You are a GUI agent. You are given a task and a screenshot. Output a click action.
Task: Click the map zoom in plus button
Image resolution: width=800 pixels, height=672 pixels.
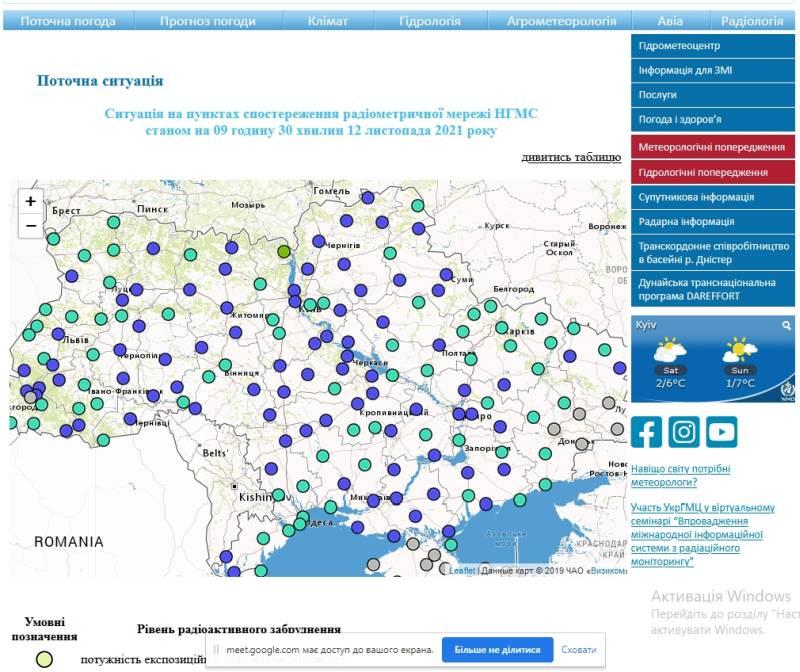pos(31,201)
